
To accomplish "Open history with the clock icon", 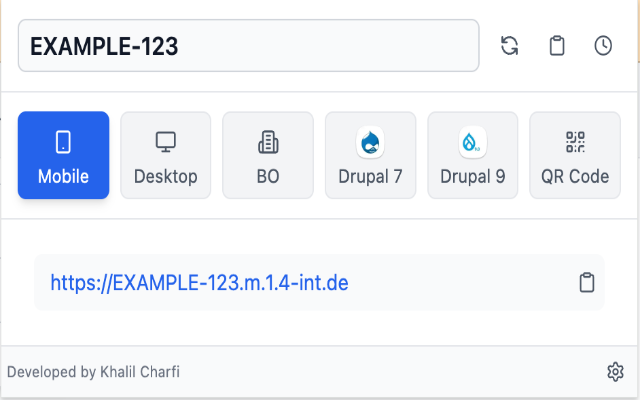I will click(x=603, y=45).
